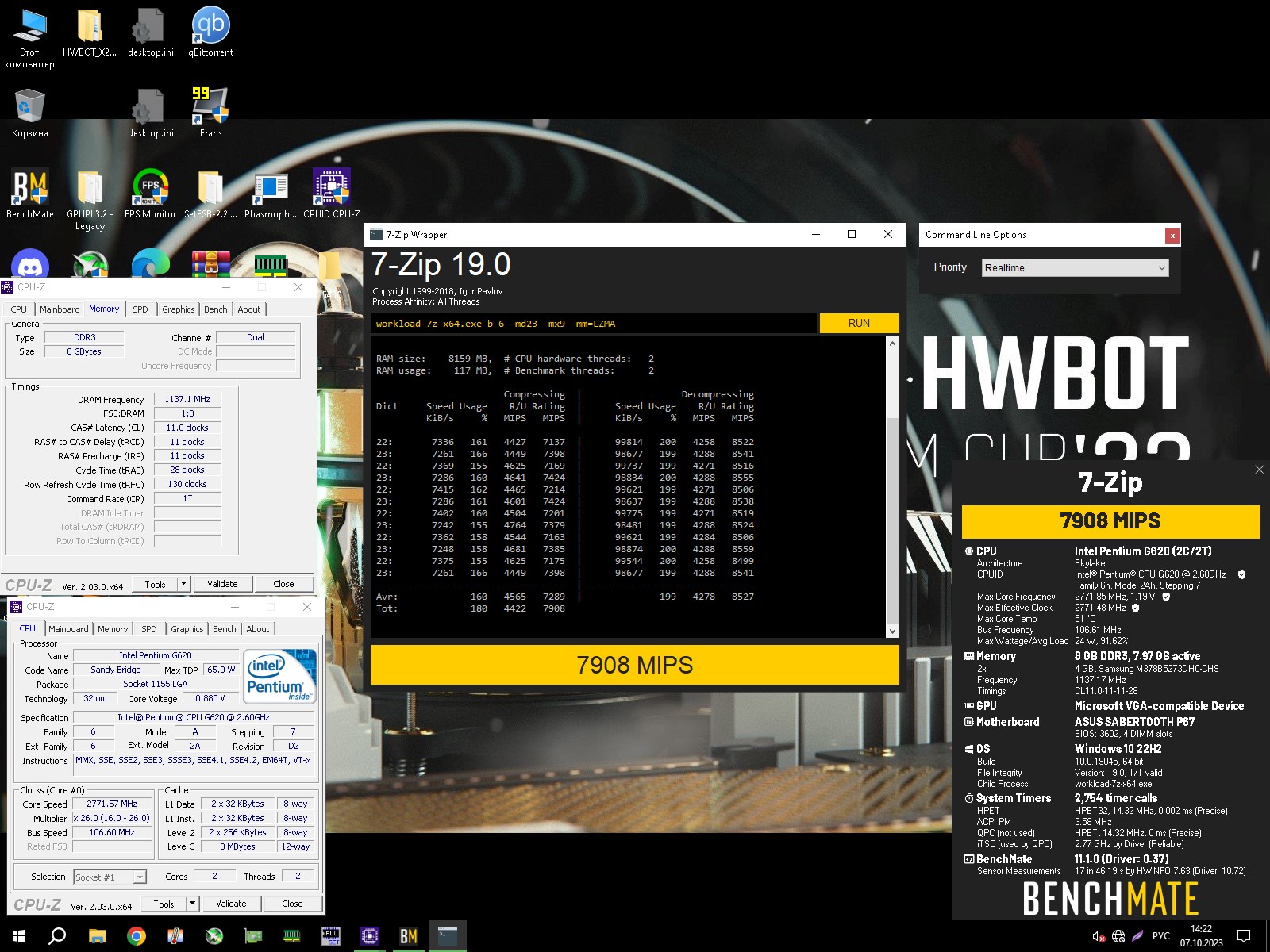Open the WinRAR desktop icon
The height and width of the screenshot is (952, 1270).
[x=210, y=264]
